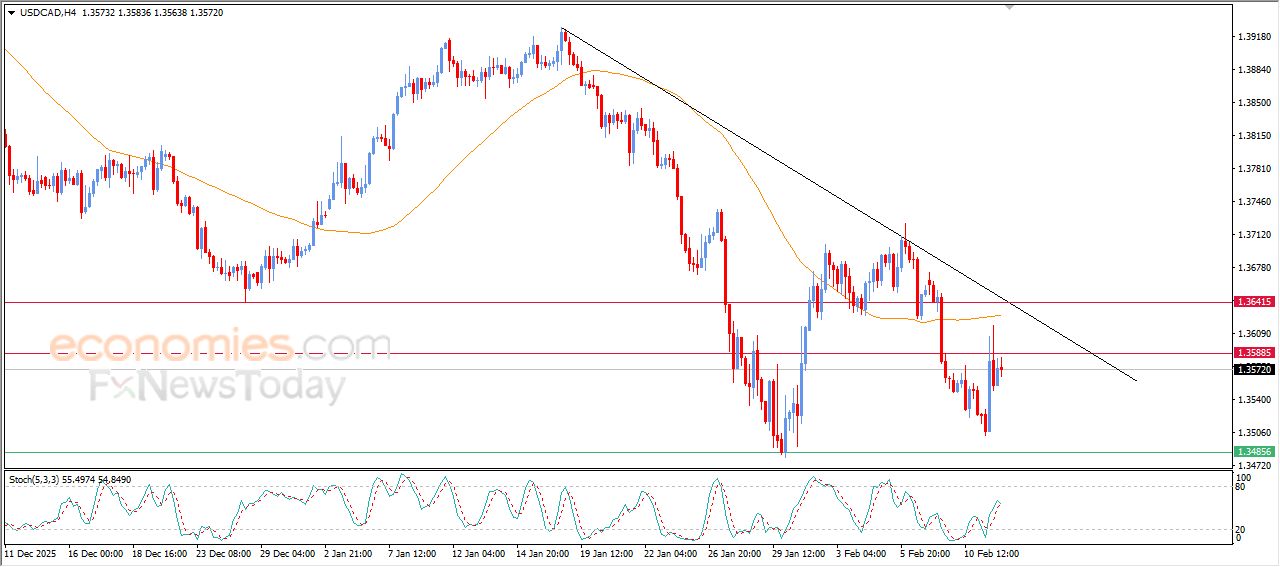Screen dimensions: 1280x567
Task: Select the red 1.35885 price label
Action: click(1254, 353)
